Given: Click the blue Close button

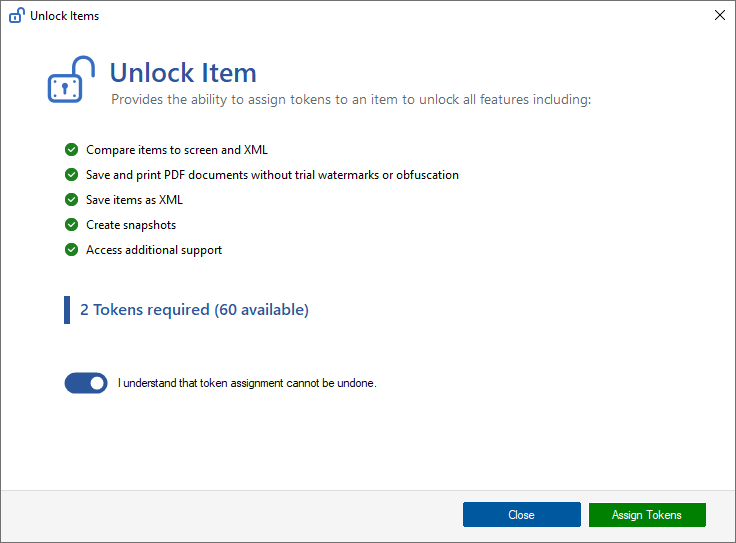Looking at the screenshot, I should [521, 515].
